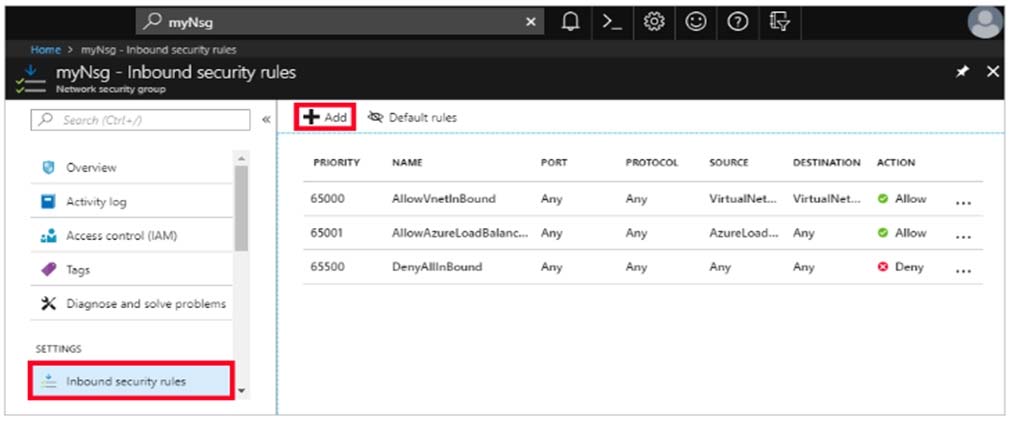
Task: Open the user account avatar
Action: (984, 23)
